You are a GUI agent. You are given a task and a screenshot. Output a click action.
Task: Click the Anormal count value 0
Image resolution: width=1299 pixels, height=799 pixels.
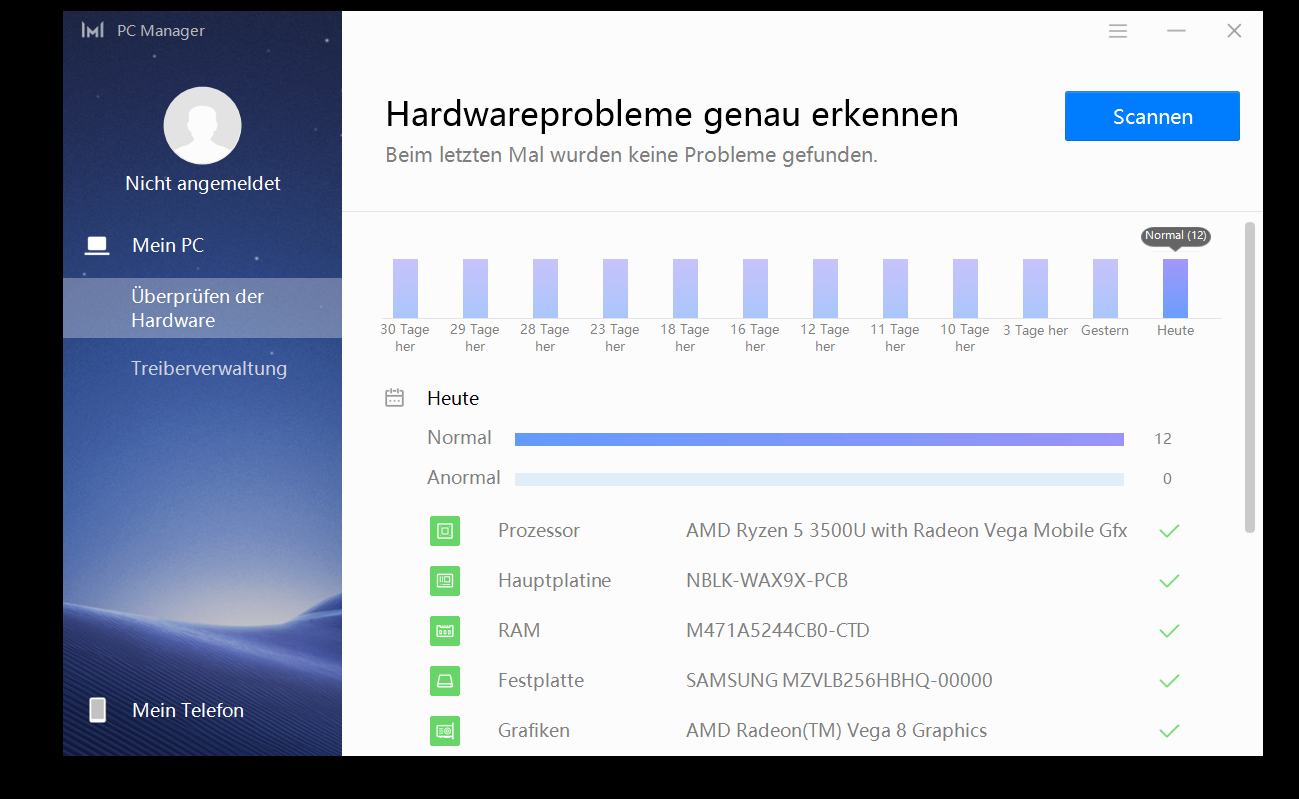click(x=1167, y=479)
